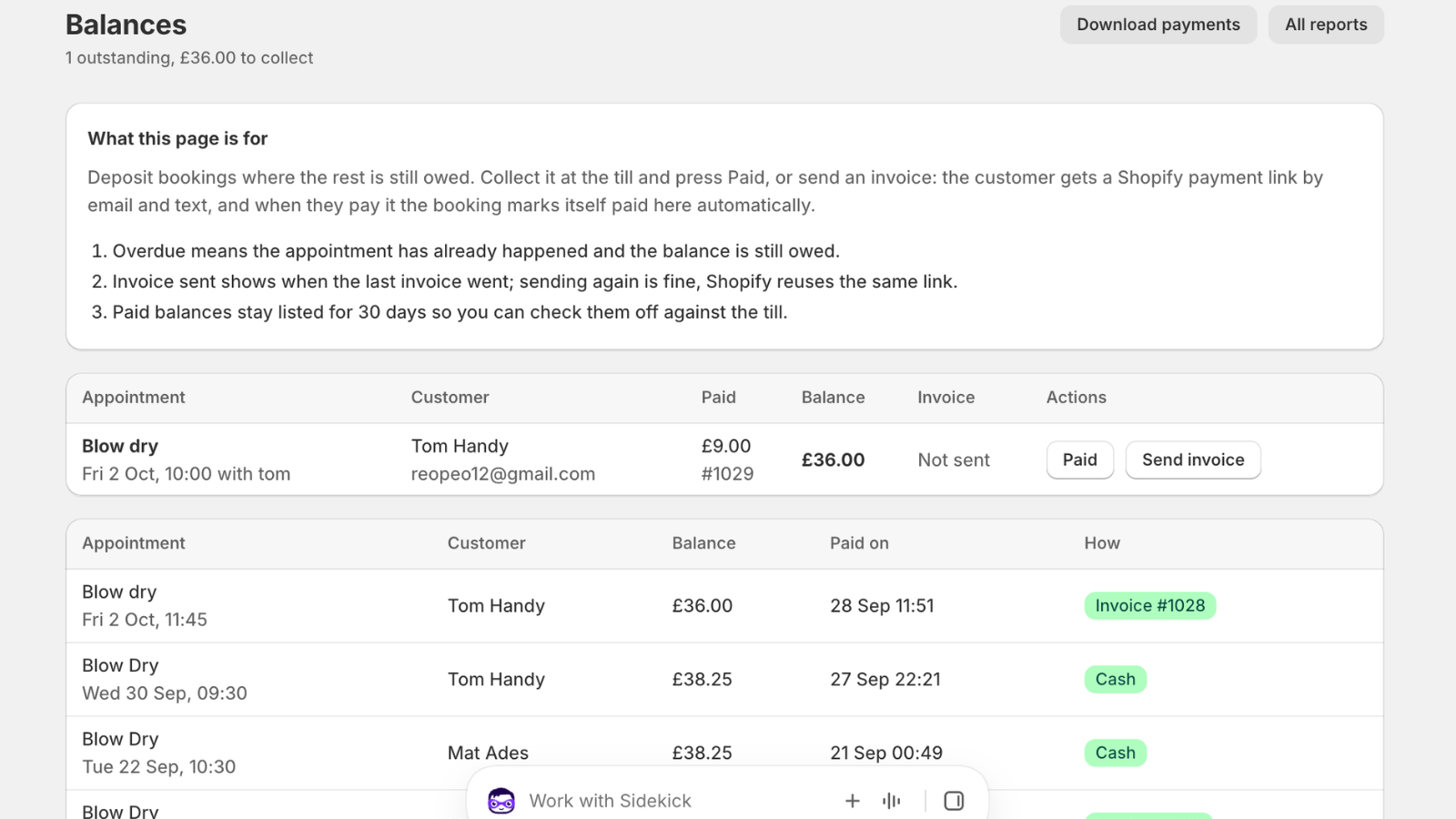This screenshot has height=819, width=1456.
Task: Open All reports
Action: tap(1326, 25)
